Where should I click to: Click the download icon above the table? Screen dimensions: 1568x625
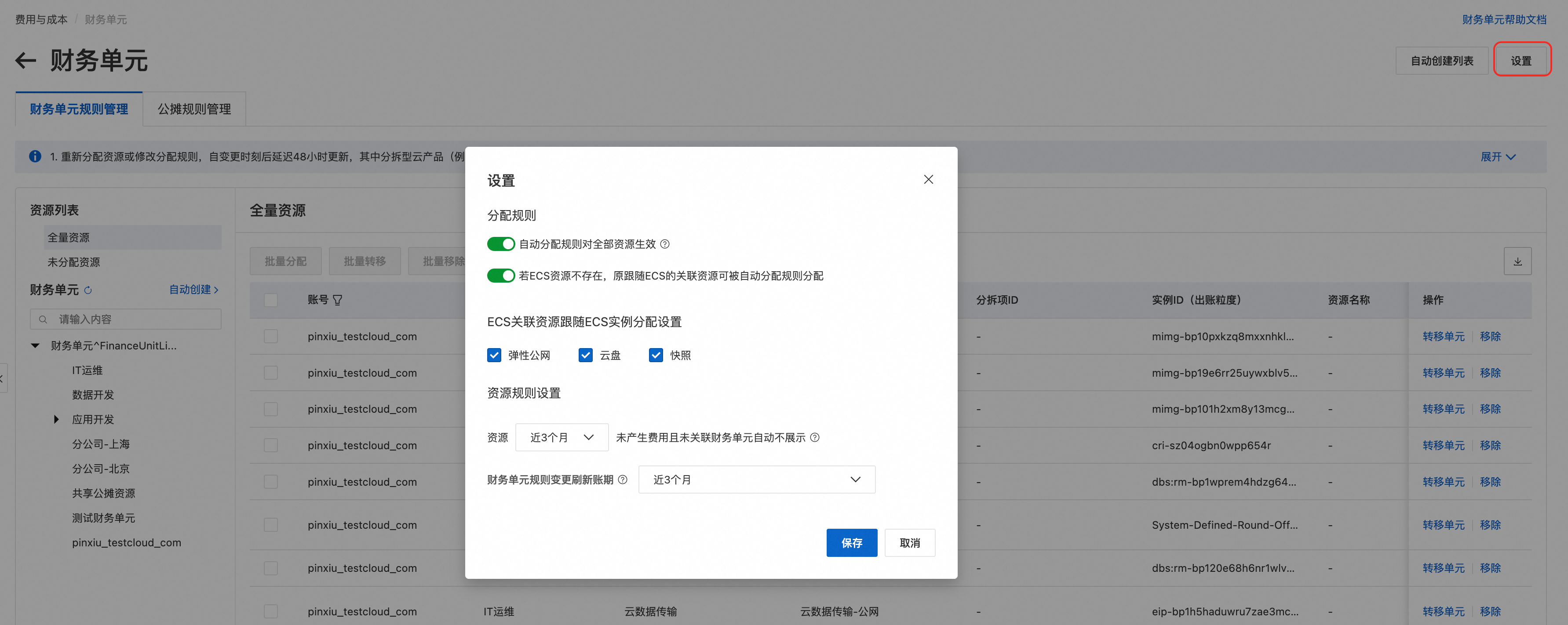tap(1517, 262)
